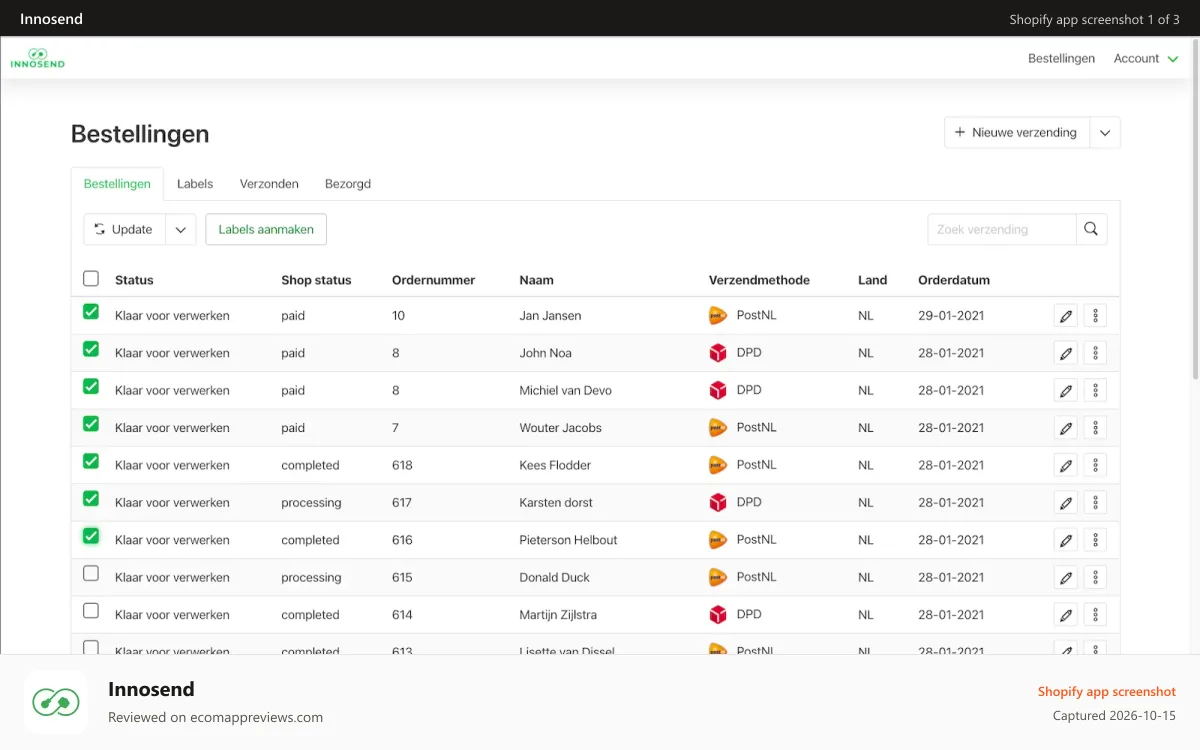
Task: Edit Wouter Jacobs' order with pencil icon
Action: 1066,428
